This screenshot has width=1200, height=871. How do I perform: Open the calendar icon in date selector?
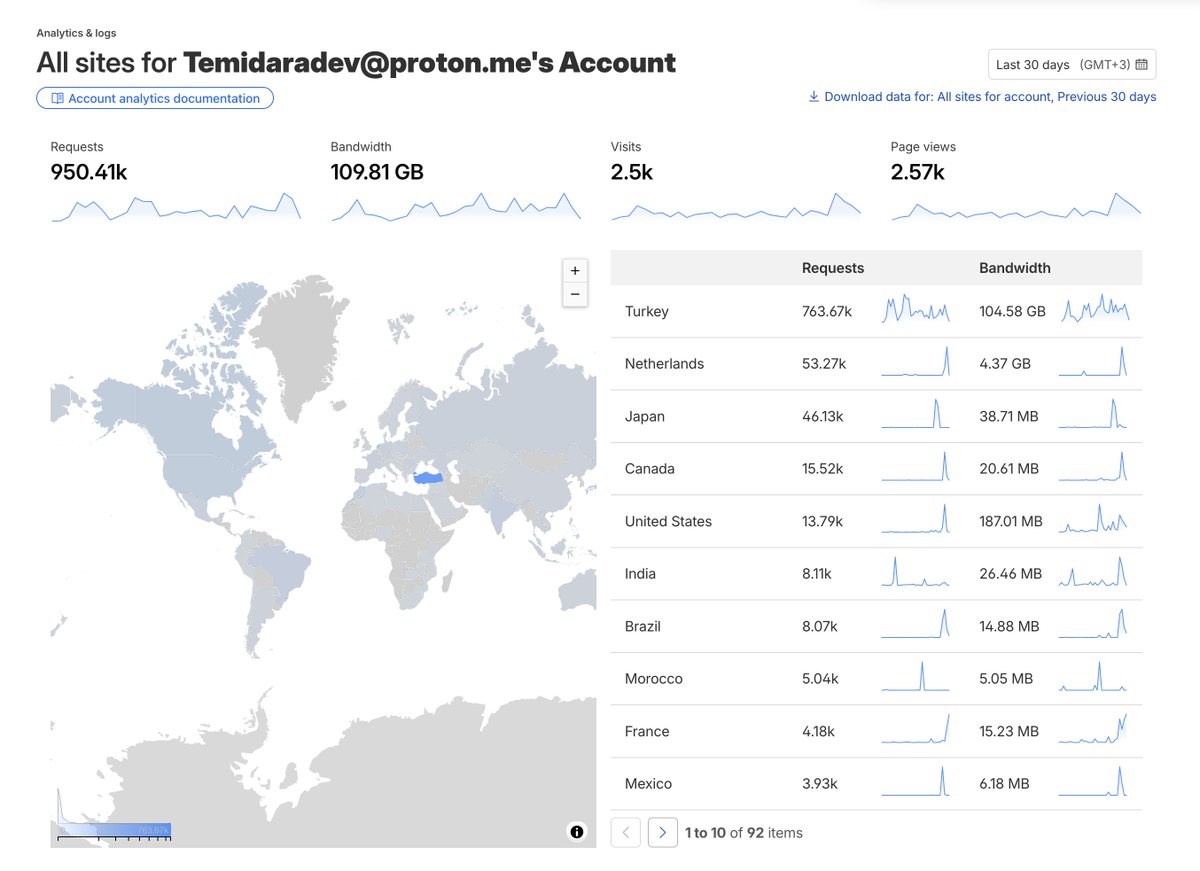(1143, 63)
